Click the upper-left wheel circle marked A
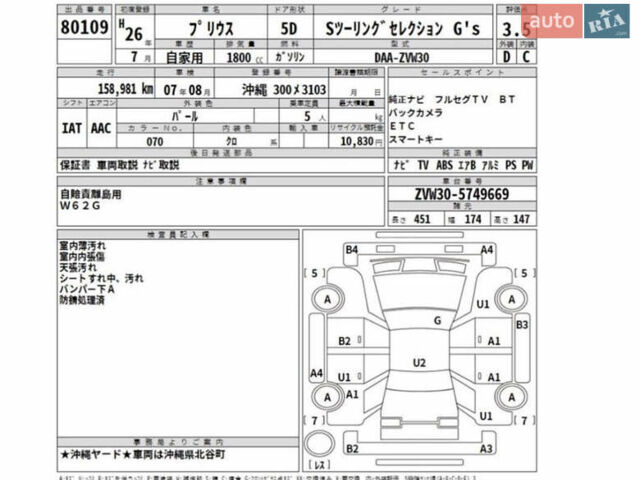Screen dimensions: 640x480 [328, 298]
